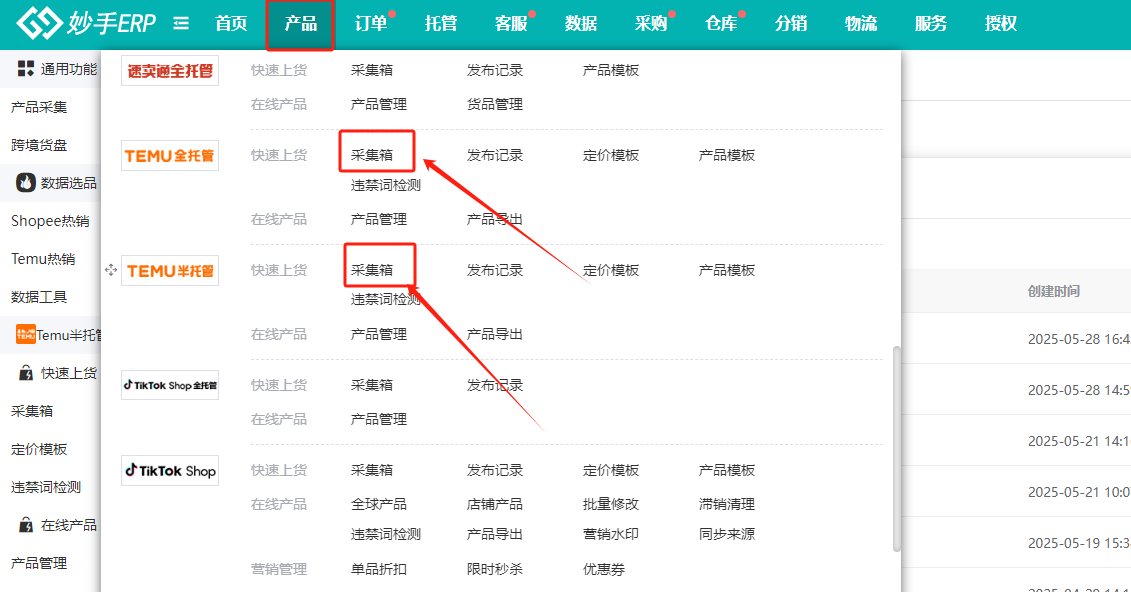Open 限时秒杀 under TikTok Shop
Image resolution: width=1131 pixels, height=592 pixels.
(x=495, y=569)
